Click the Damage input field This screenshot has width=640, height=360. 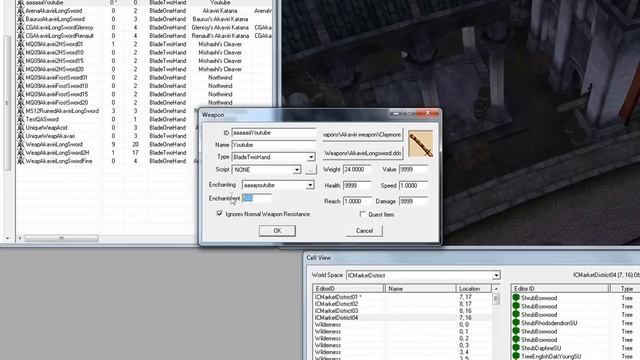tap(413, 201)
